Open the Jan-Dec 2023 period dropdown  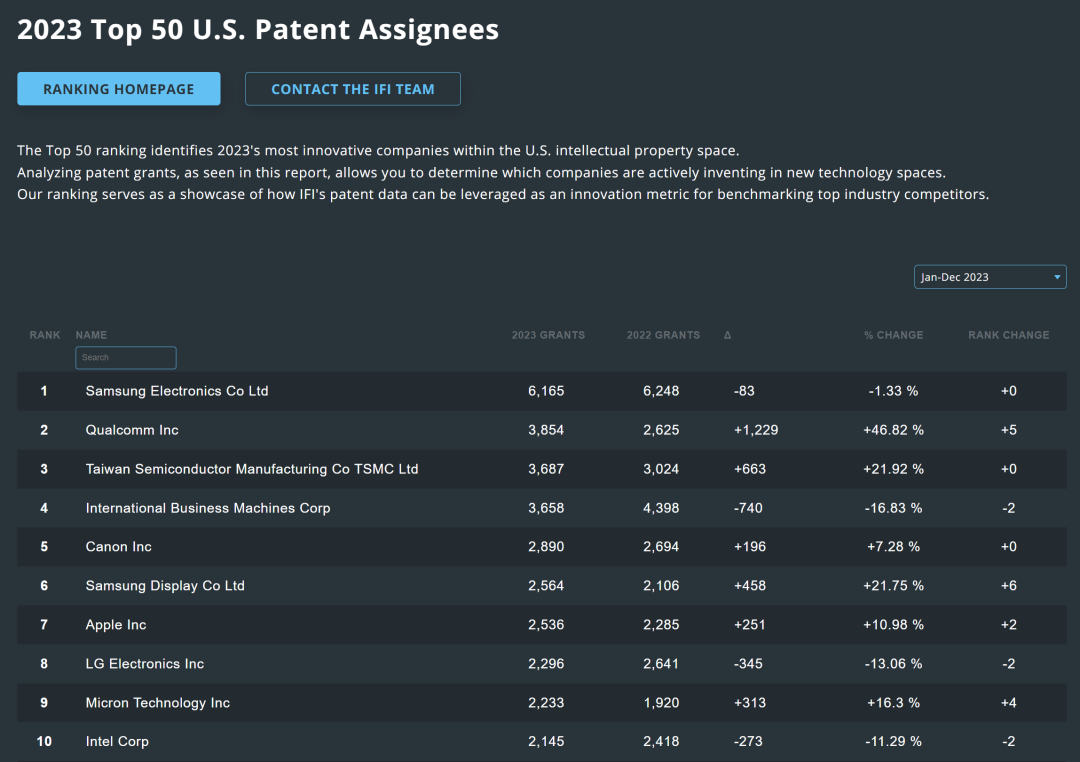(990, 277)
